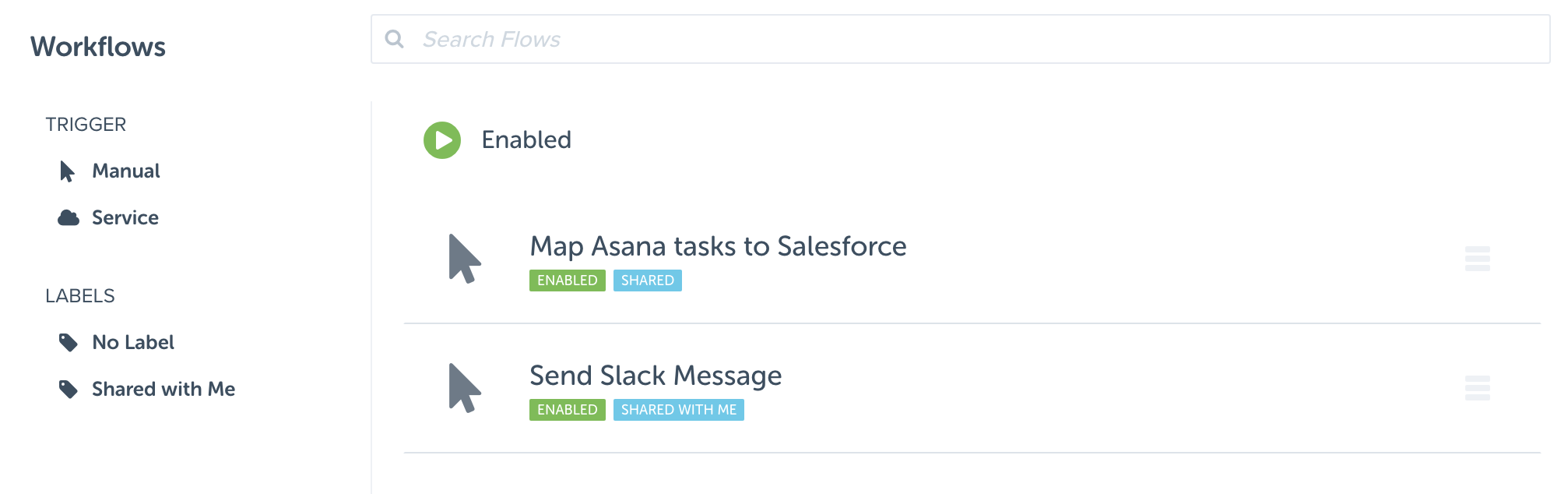Viewport: 1568px width, 494px height.
Task: Click tag icon next to No Label
Action: pyautogui.click(x=69, y=342)
